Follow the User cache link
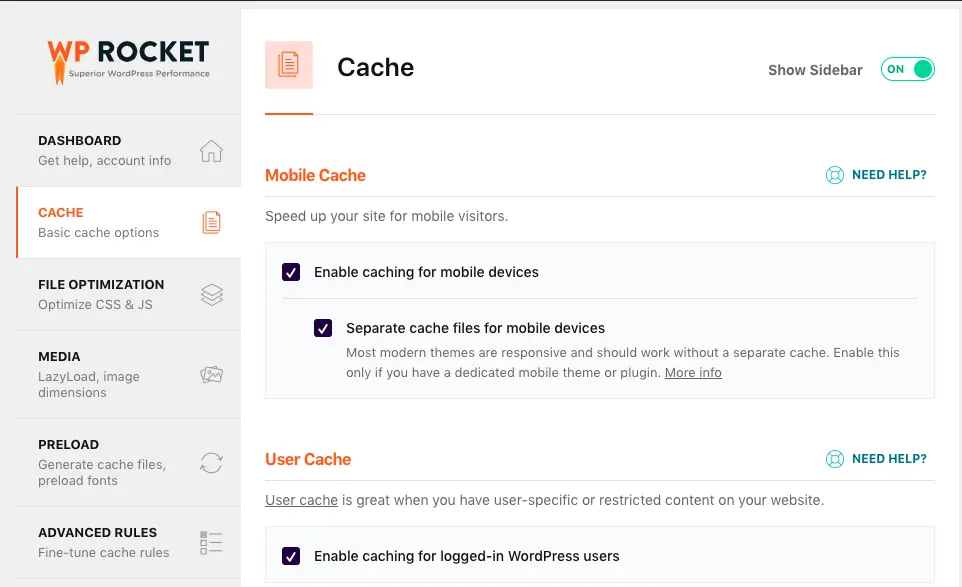This screenshot has height=587, width=962. 301,500
